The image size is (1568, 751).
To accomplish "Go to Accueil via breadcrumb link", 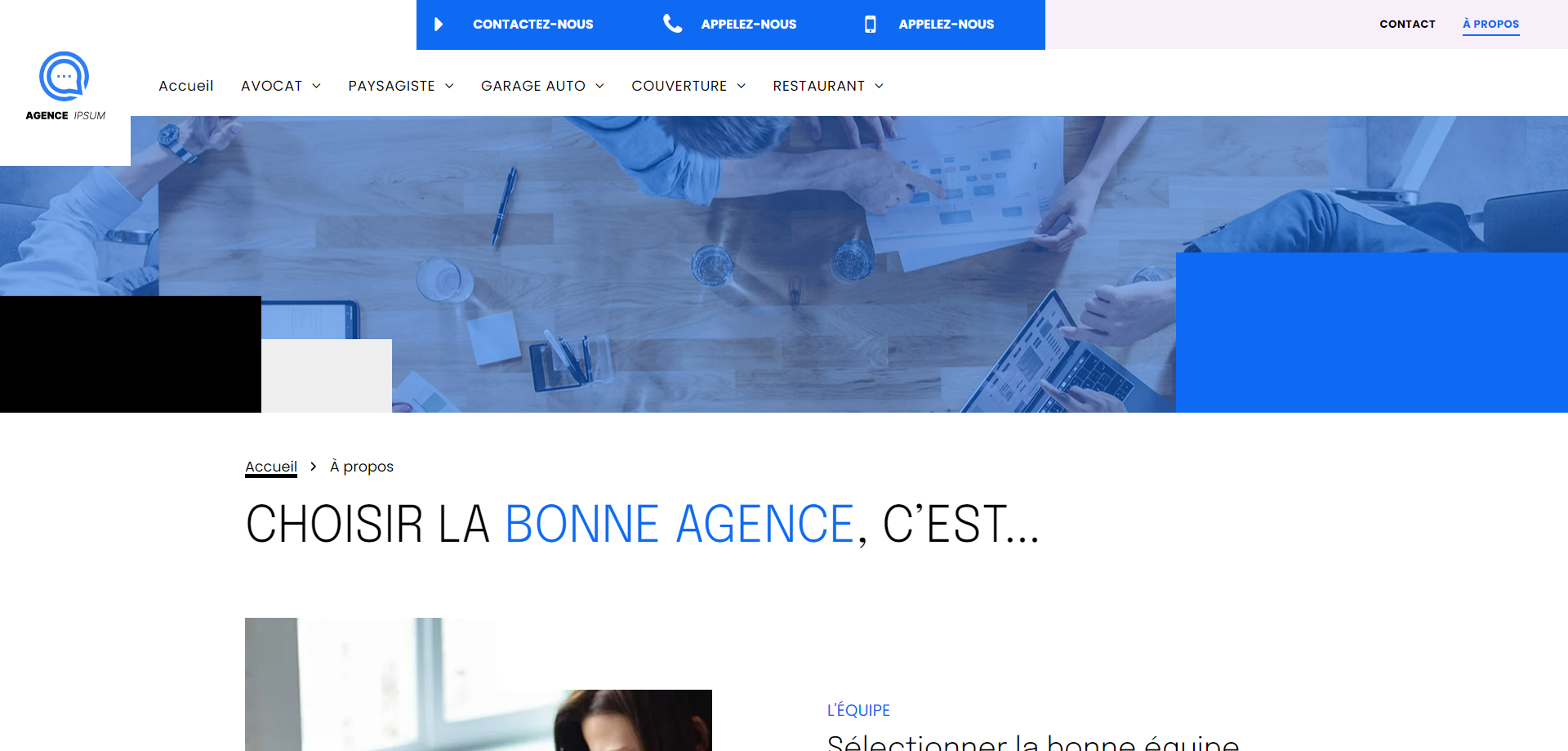I will pyautogui.click(x=271, y=467).
